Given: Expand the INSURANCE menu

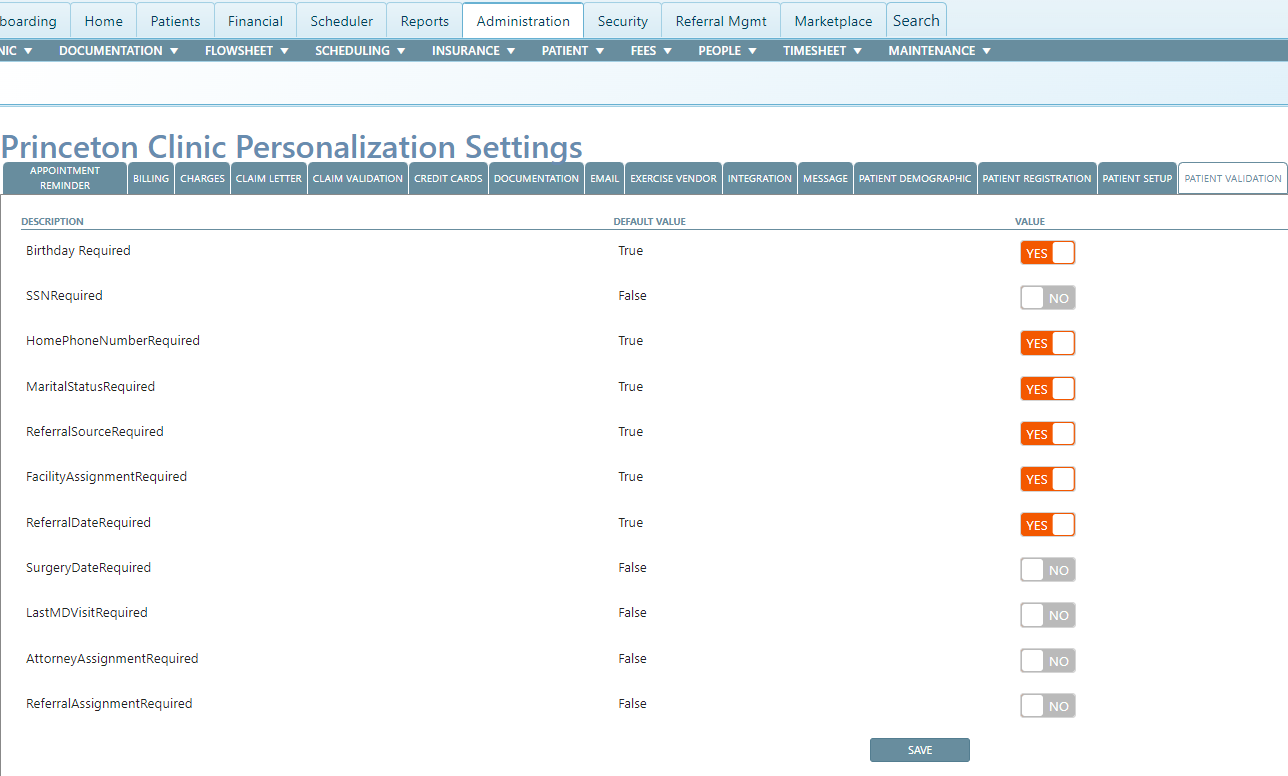Looking at the screenshot, I should (x=472, y=50).
